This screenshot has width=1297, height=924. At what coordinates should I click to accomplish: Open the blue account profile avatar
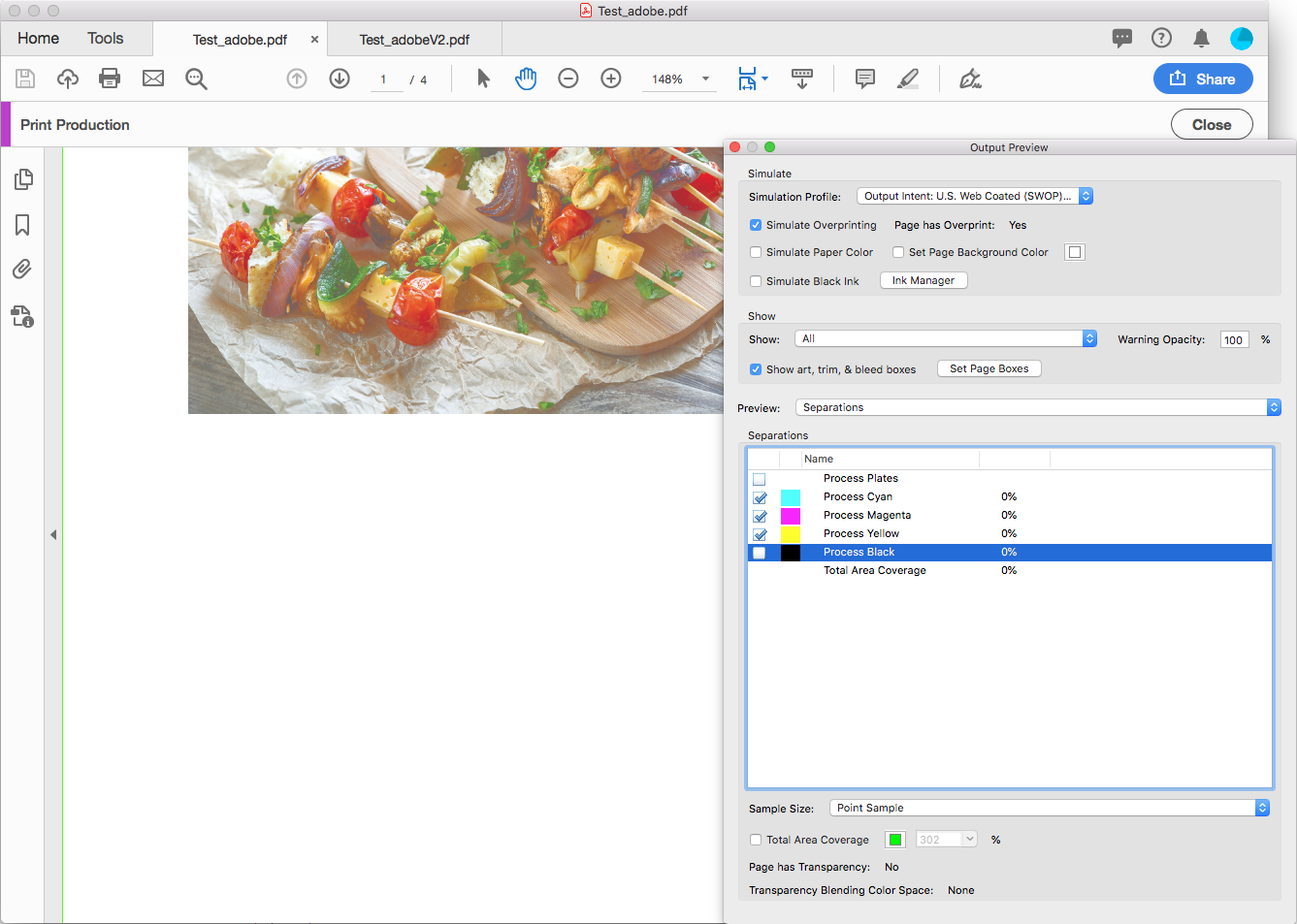click(x=1242, y=38)
